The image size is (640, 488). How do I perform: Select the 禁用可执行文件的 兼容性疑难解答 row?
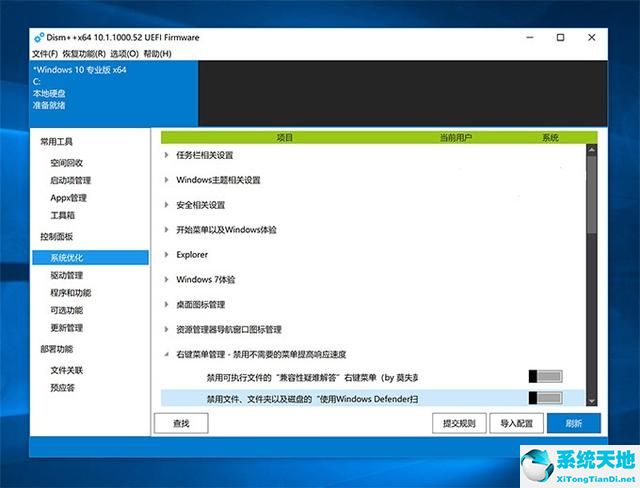point(373,377)
